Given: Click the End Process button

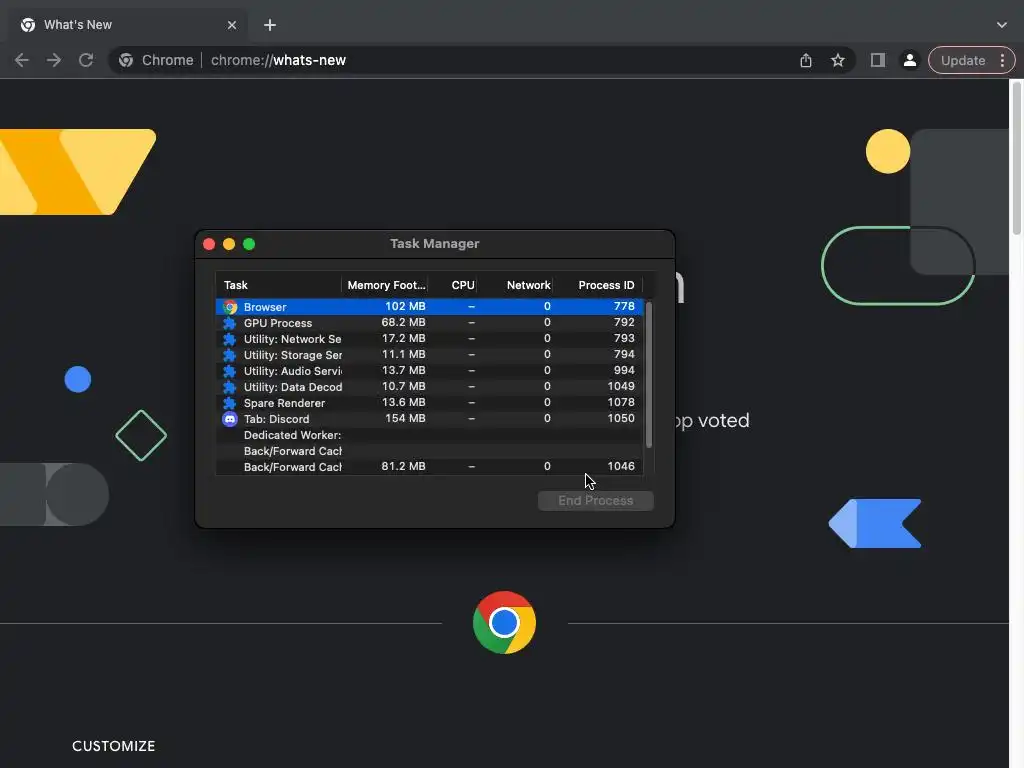Looking at the screenshot, I should pyautogui.click(x=596, y=500).
